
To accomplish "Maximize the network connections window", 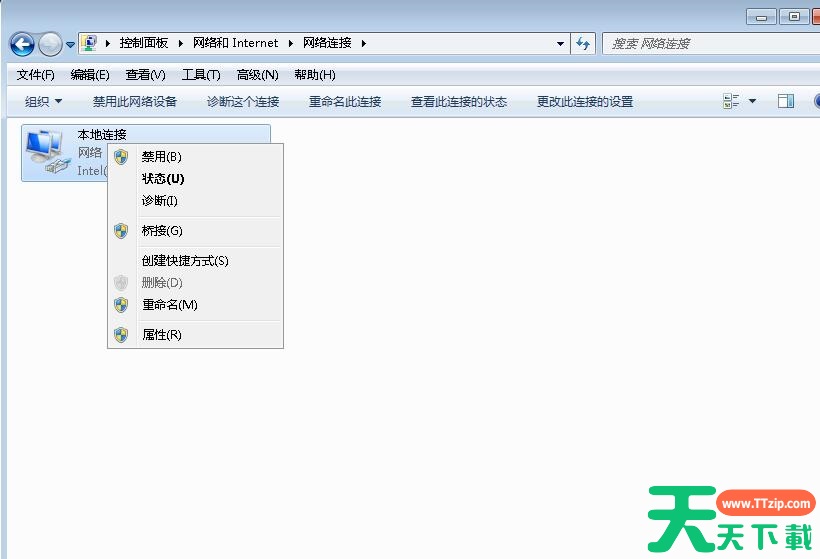I will point(794,17).
